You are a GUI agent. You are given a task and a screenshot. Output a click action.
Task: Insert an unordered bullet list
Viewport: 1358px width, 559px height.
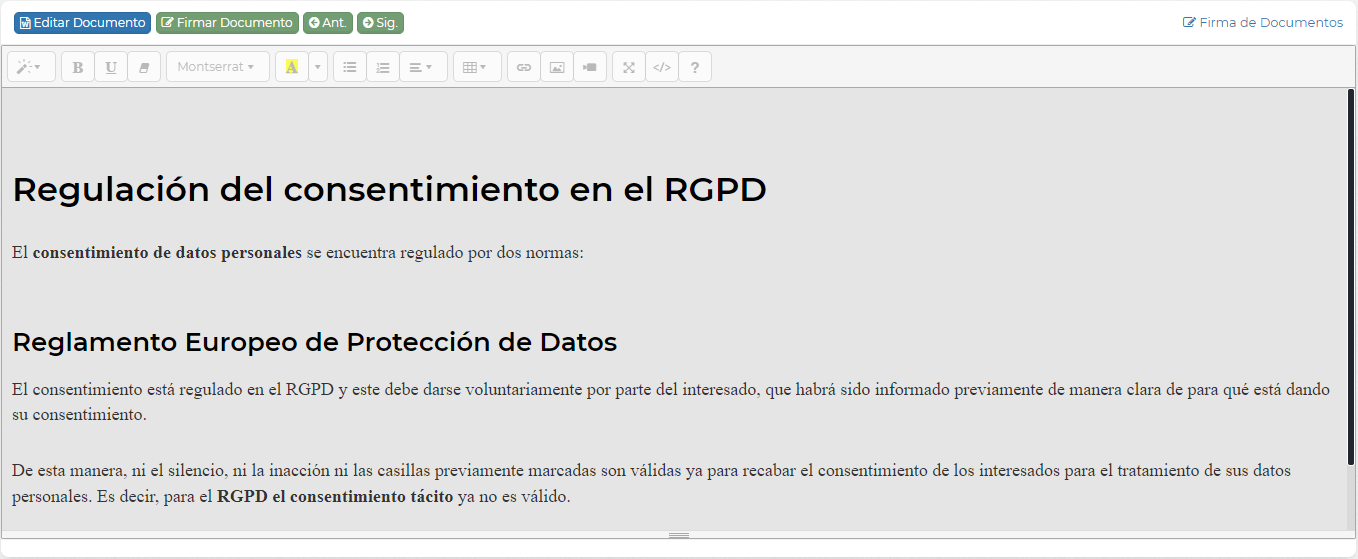349,67
